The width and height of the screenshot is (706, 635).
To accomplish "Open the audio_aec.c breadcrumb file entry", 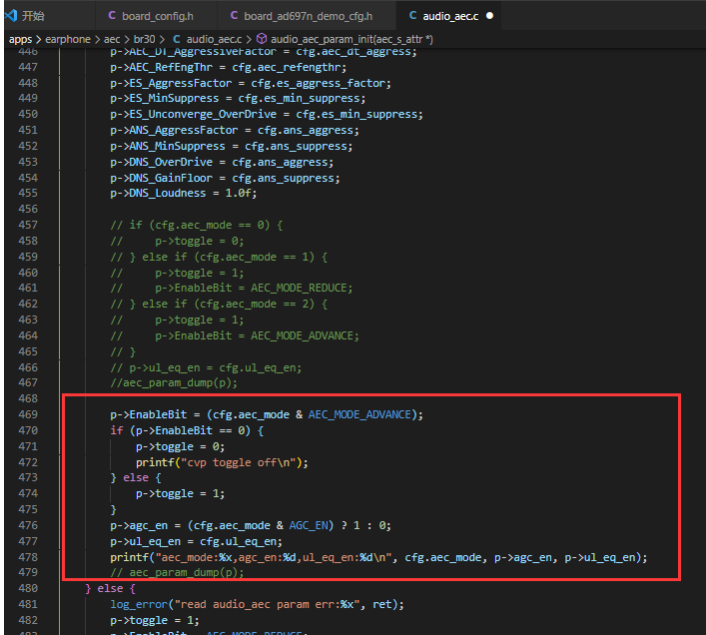I will click(x=214, y=40).
